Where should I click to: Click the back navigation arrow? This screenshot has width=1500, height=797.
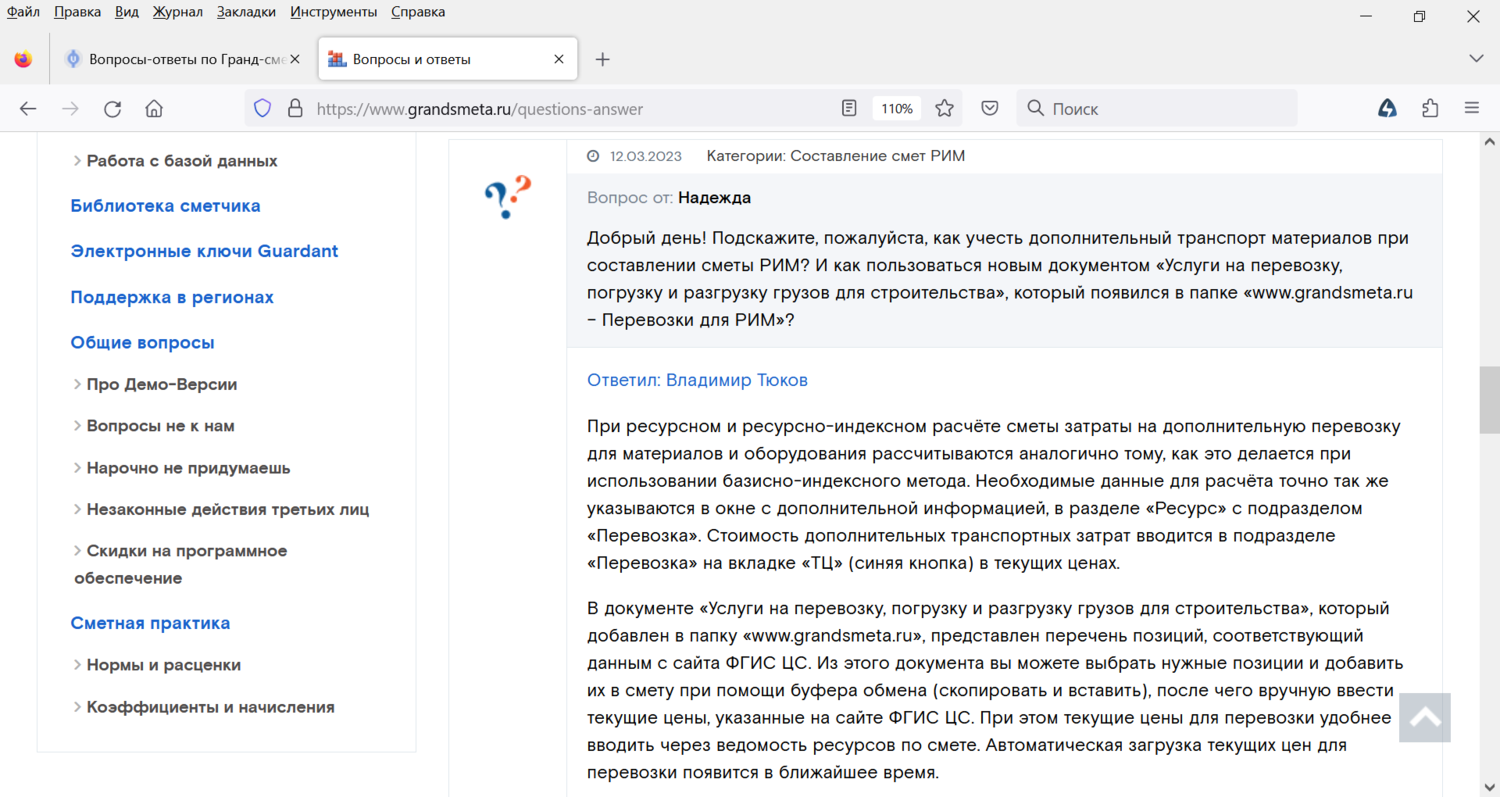point(28,109)
